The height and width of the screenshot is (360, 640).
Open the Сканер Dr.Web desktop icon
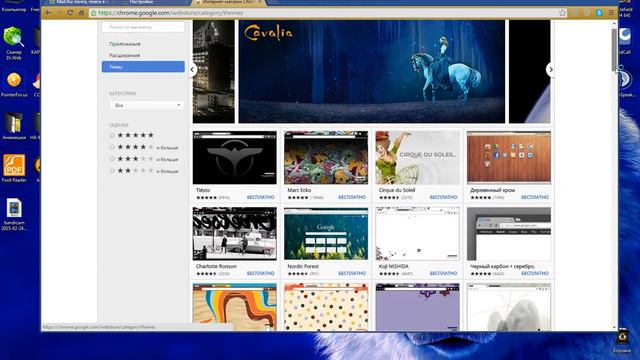tap(13, 43)
